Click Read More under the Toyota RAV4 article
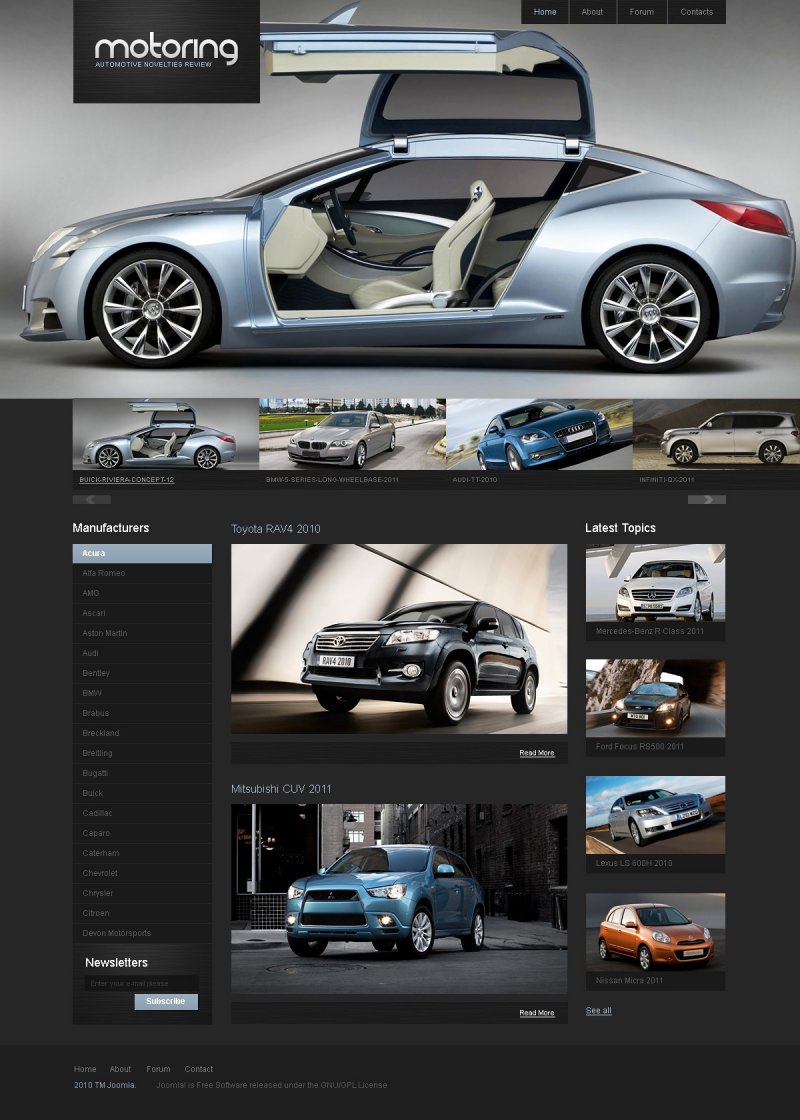 (x=537, y=754)
